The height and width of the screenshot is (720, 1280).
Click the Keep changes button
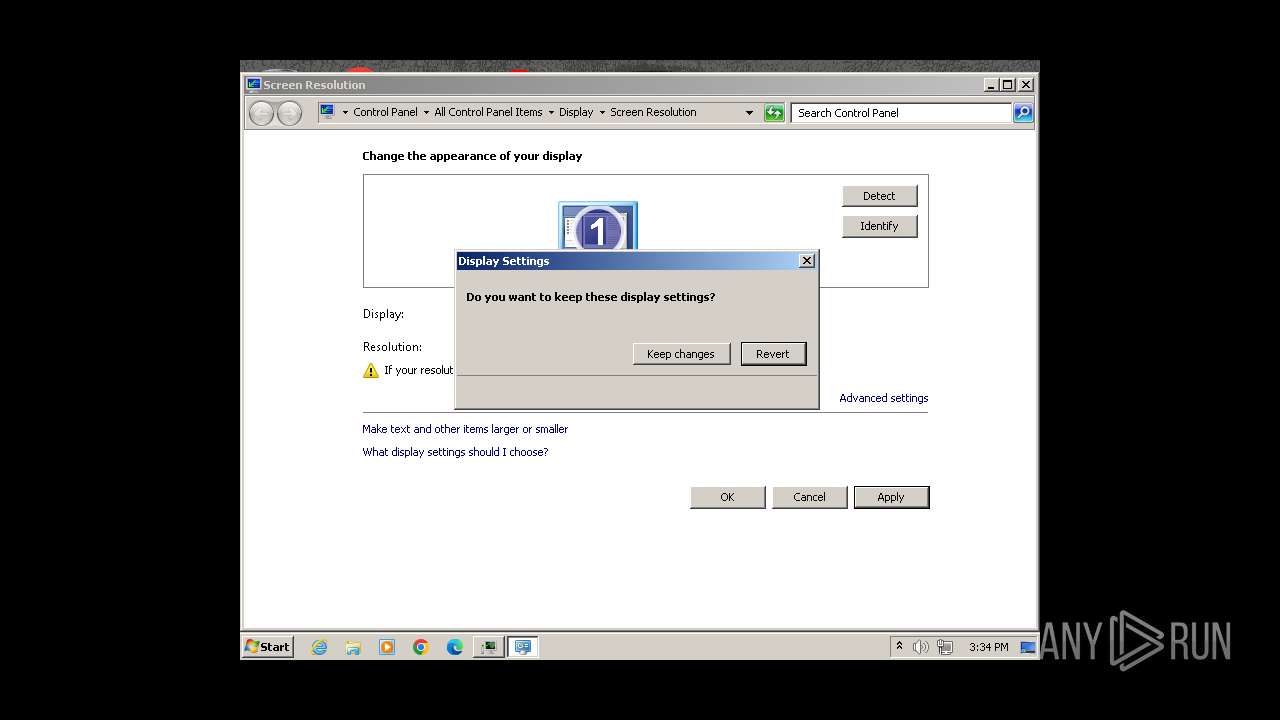681,354
